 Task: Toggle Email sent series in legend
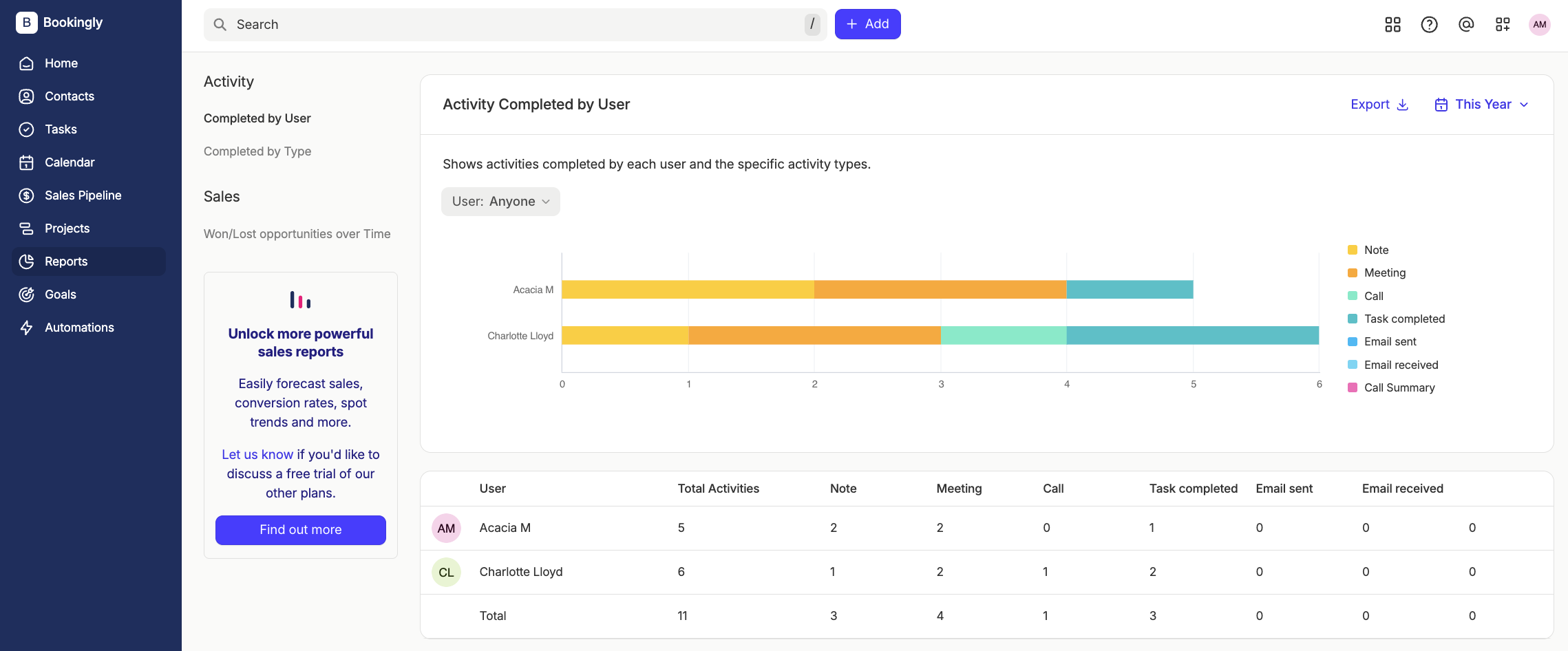point(1381,341)
